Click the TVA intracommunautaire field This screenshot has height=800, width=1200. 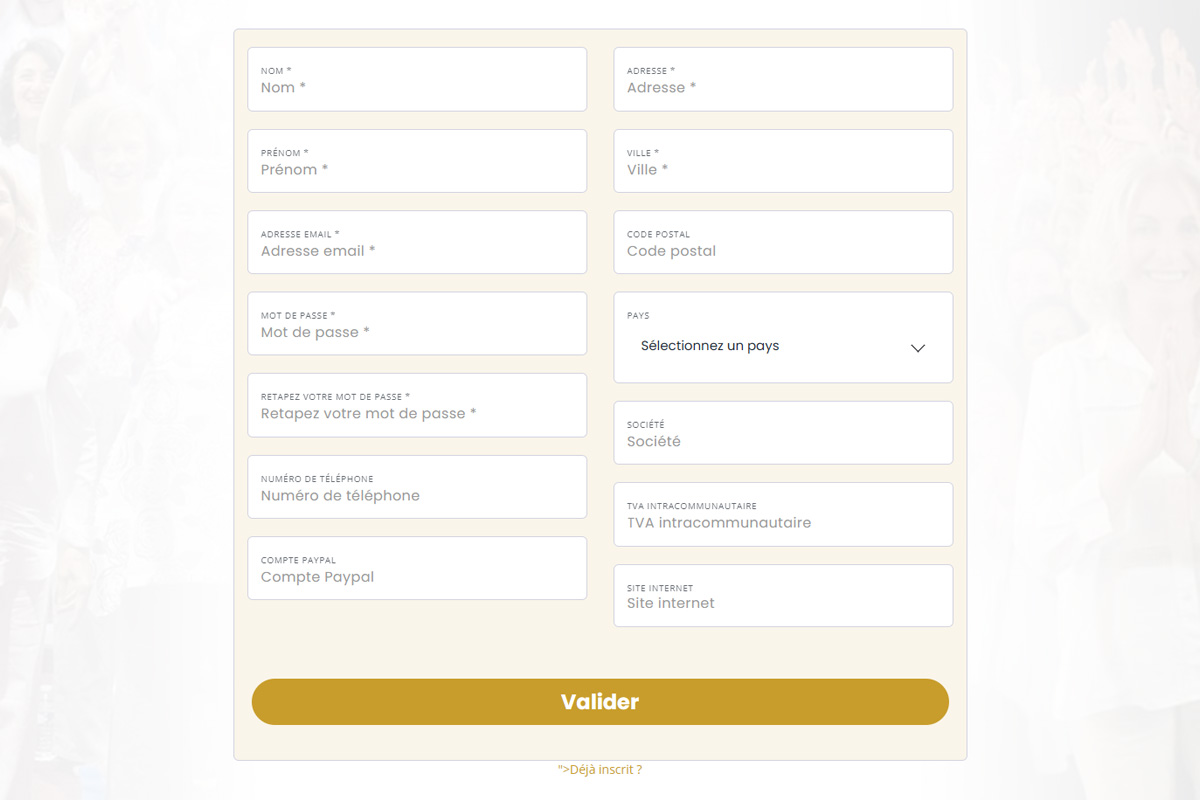(782, 522)
